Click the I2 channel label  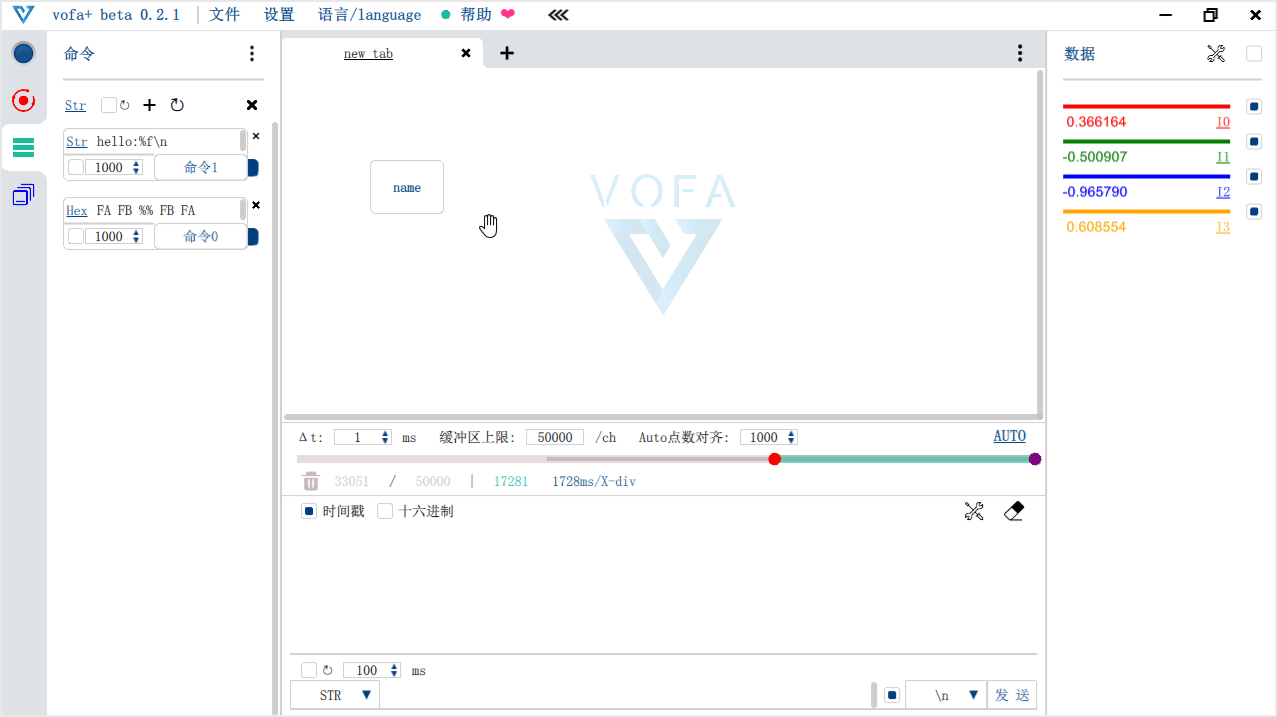coord(1223,192)
